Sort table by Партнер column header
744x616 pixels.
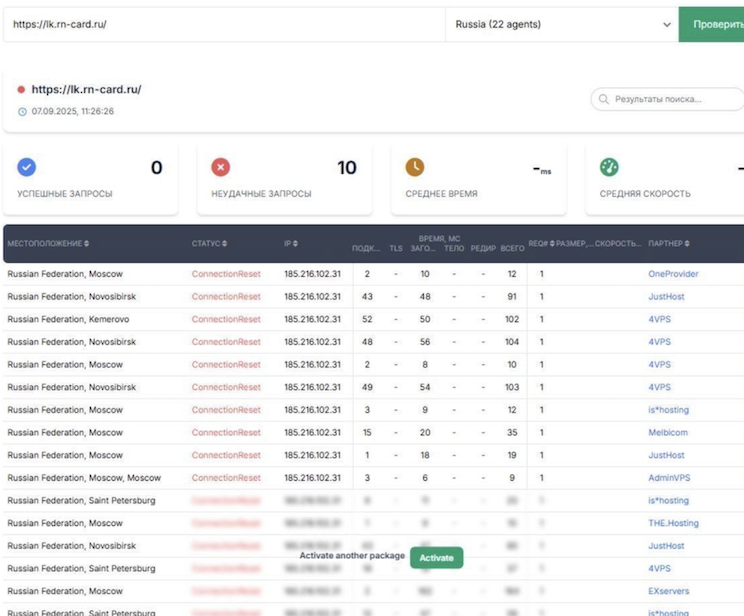point(668,244)
